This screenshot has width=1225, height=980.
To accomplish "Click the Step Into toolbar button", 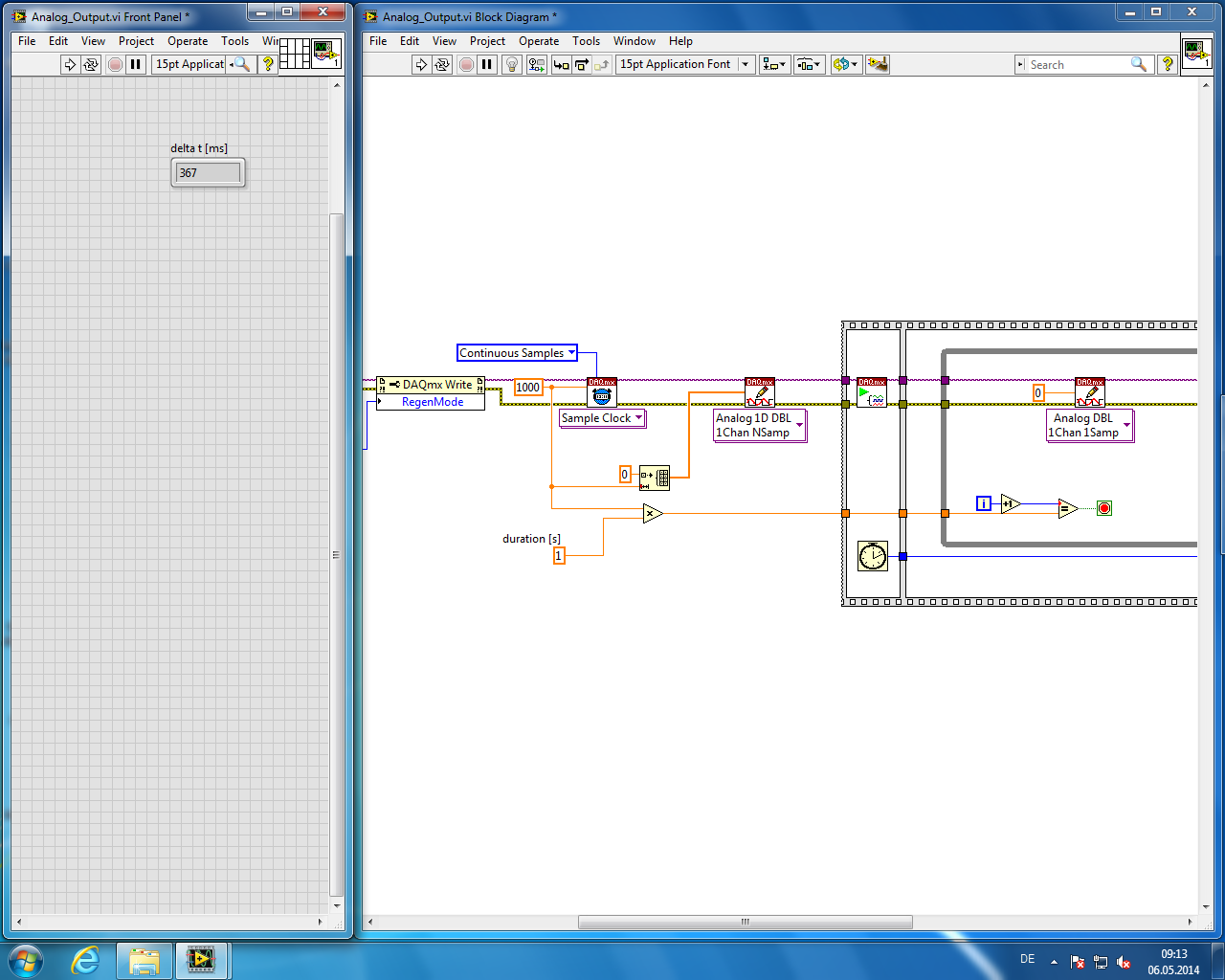I will coord(562,64).
